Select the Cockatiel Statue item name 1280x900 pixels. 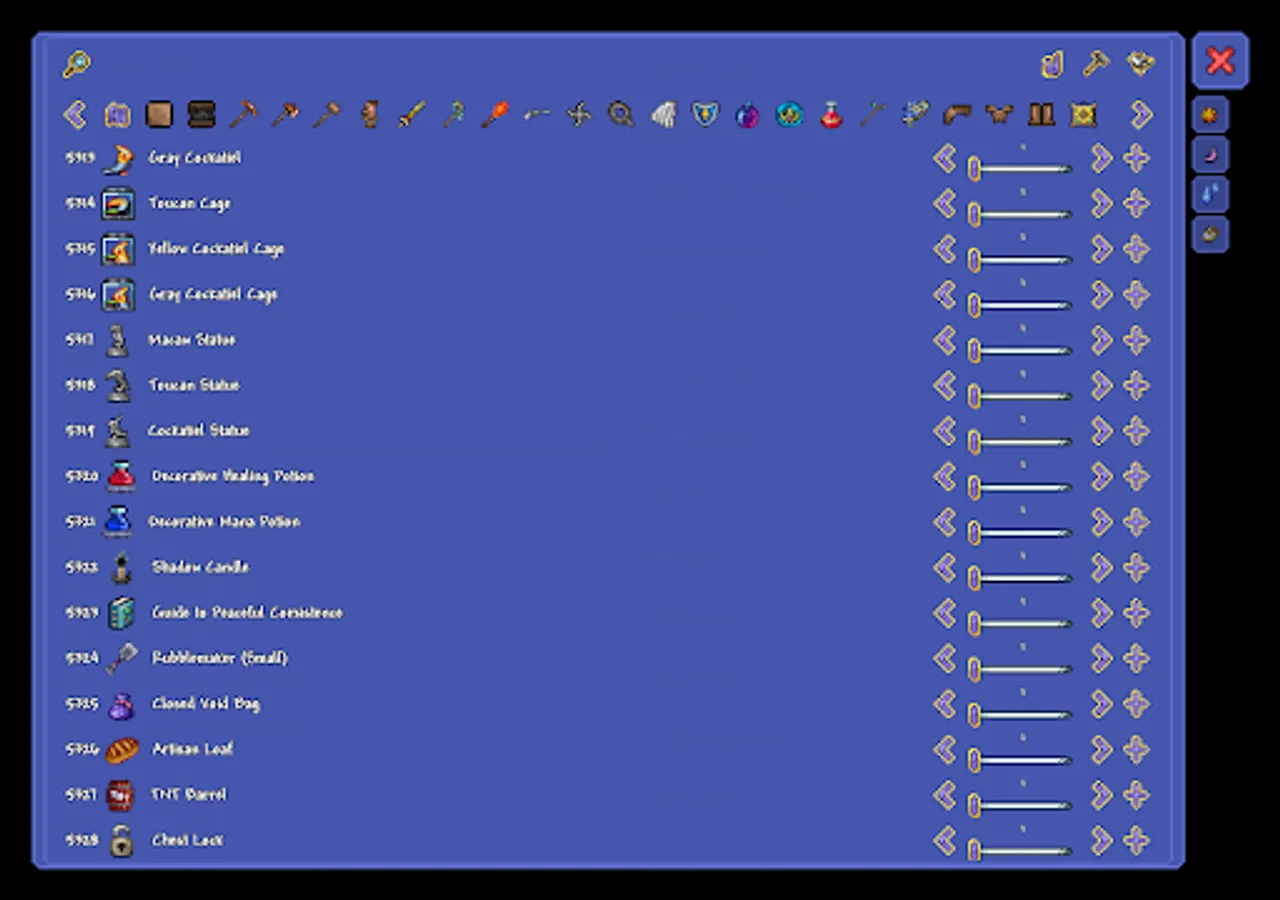pos(198,431)
